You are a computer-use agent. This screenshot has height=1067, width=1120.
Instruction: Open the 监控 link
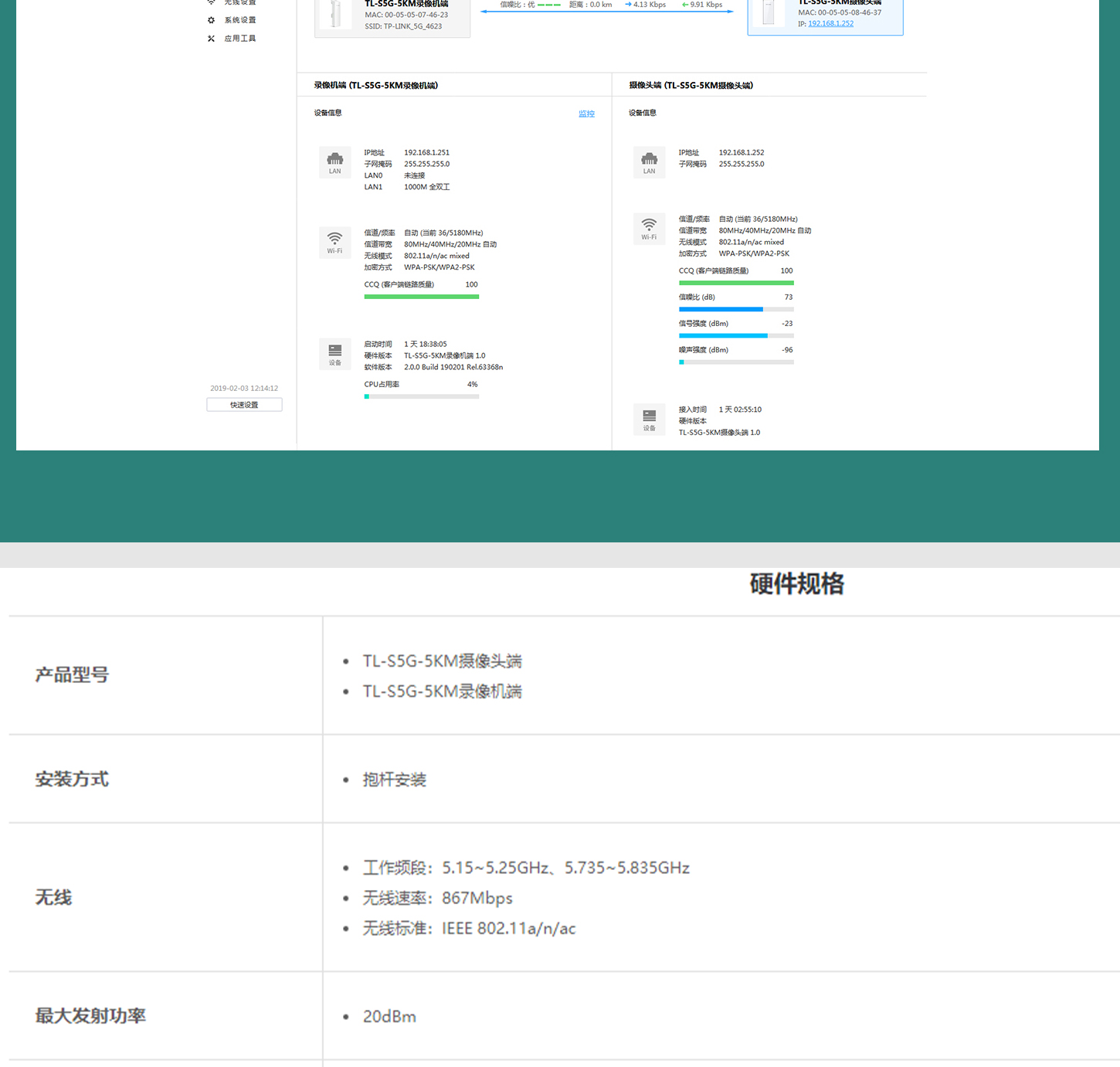pyautogui.click(x=587, y=114)
